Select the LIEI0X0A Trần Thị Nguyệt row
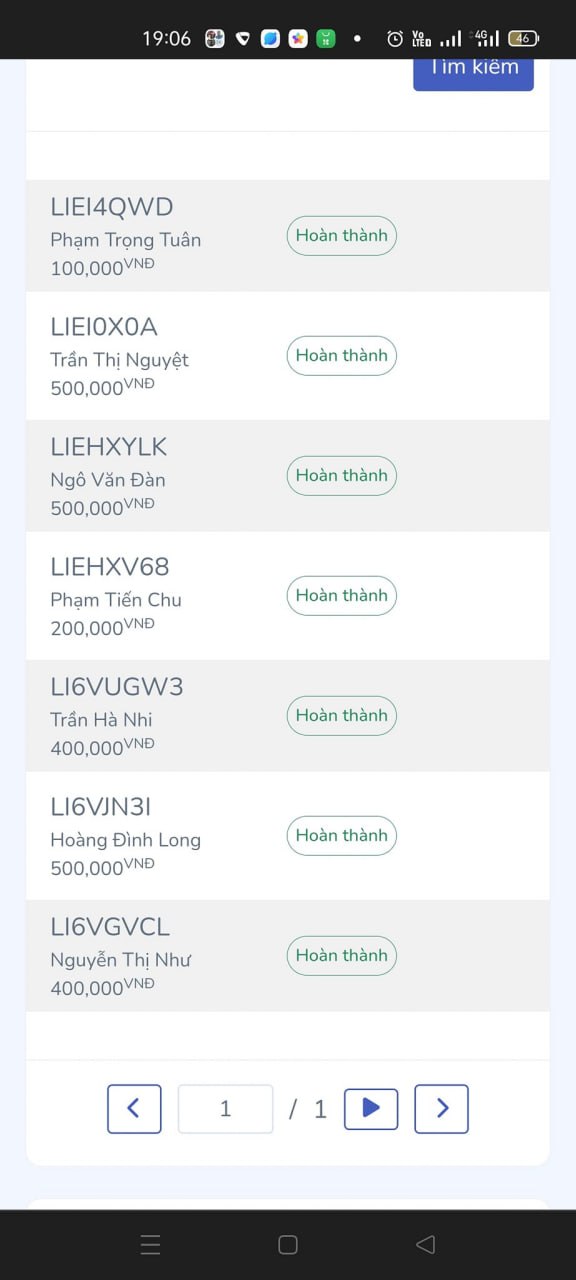The width and height of the screenshot is (576, 1280). click(x=288, y=356)
